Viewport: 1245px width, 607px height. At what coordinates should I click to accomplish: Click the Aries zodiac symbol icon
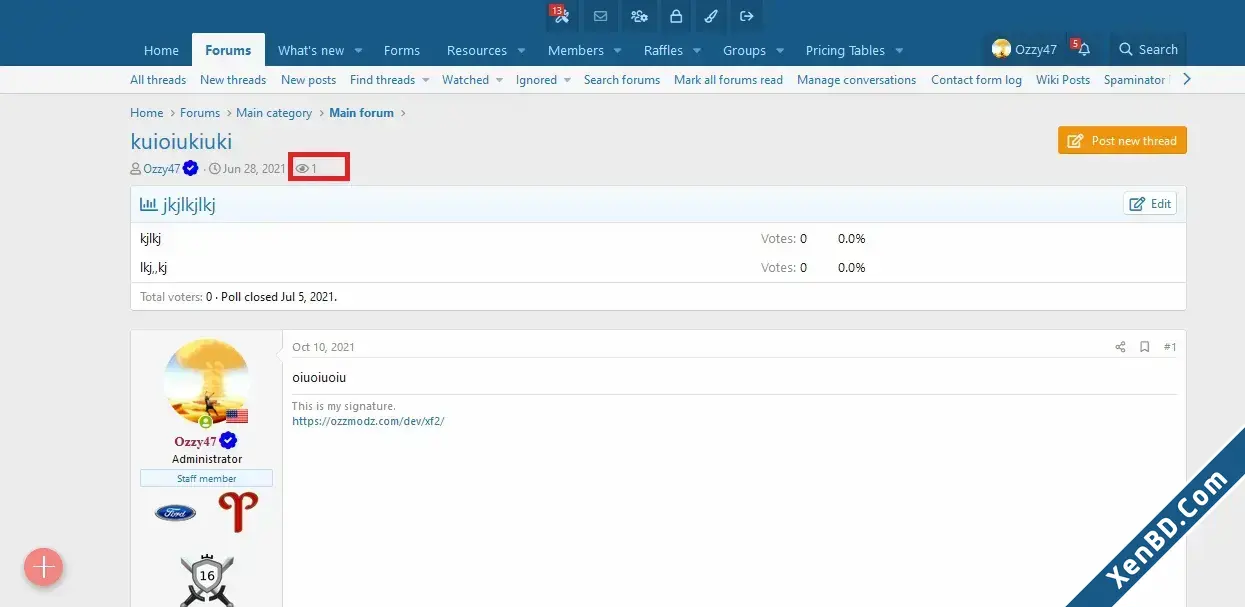click(238, 512)
